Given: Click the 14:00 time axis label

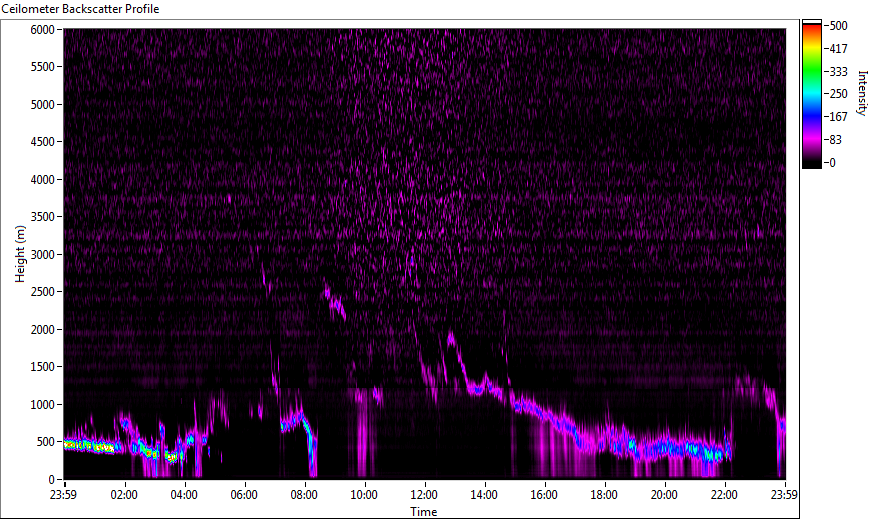Looking at the screenshot, I should click(x=484, y=495).
